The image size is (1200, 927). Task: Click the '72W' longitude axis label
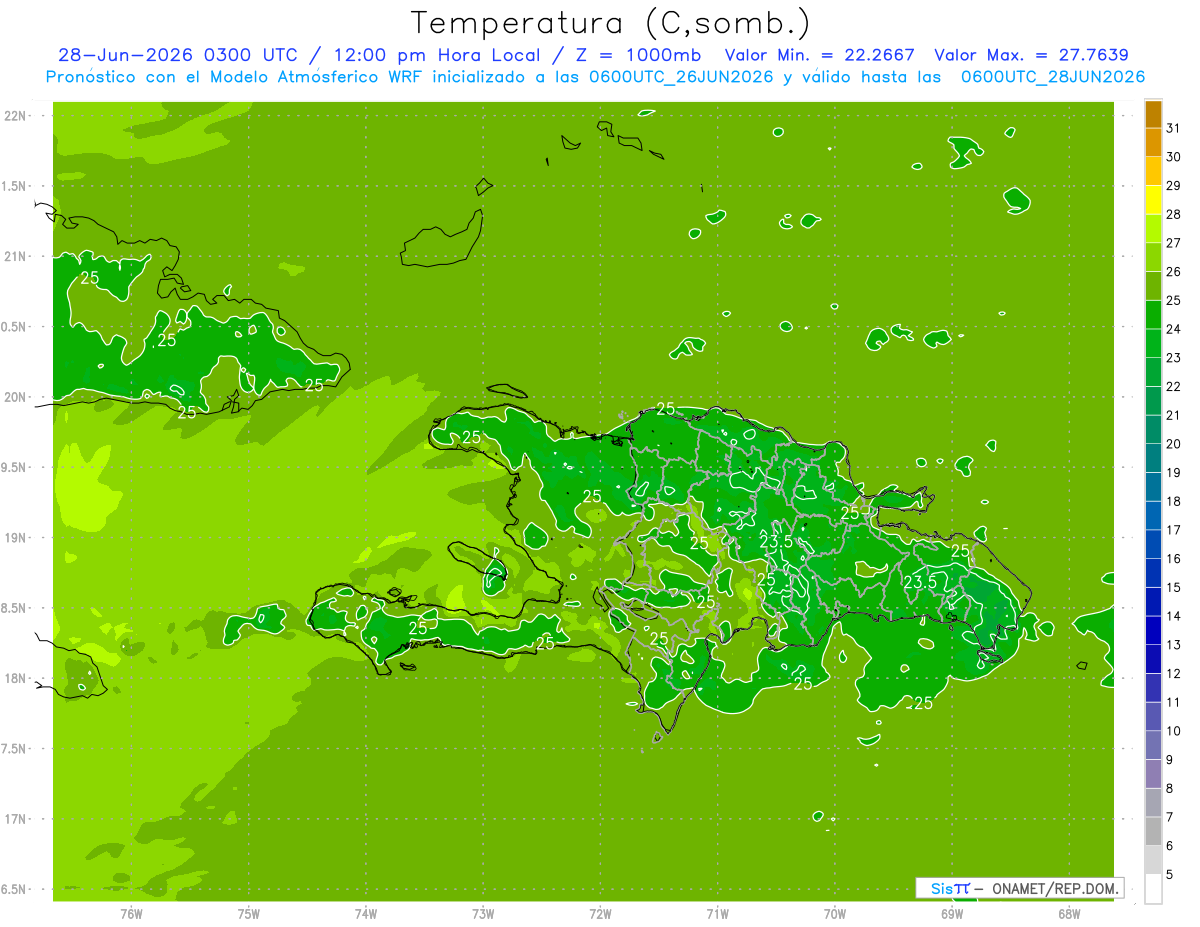[600, 913]
